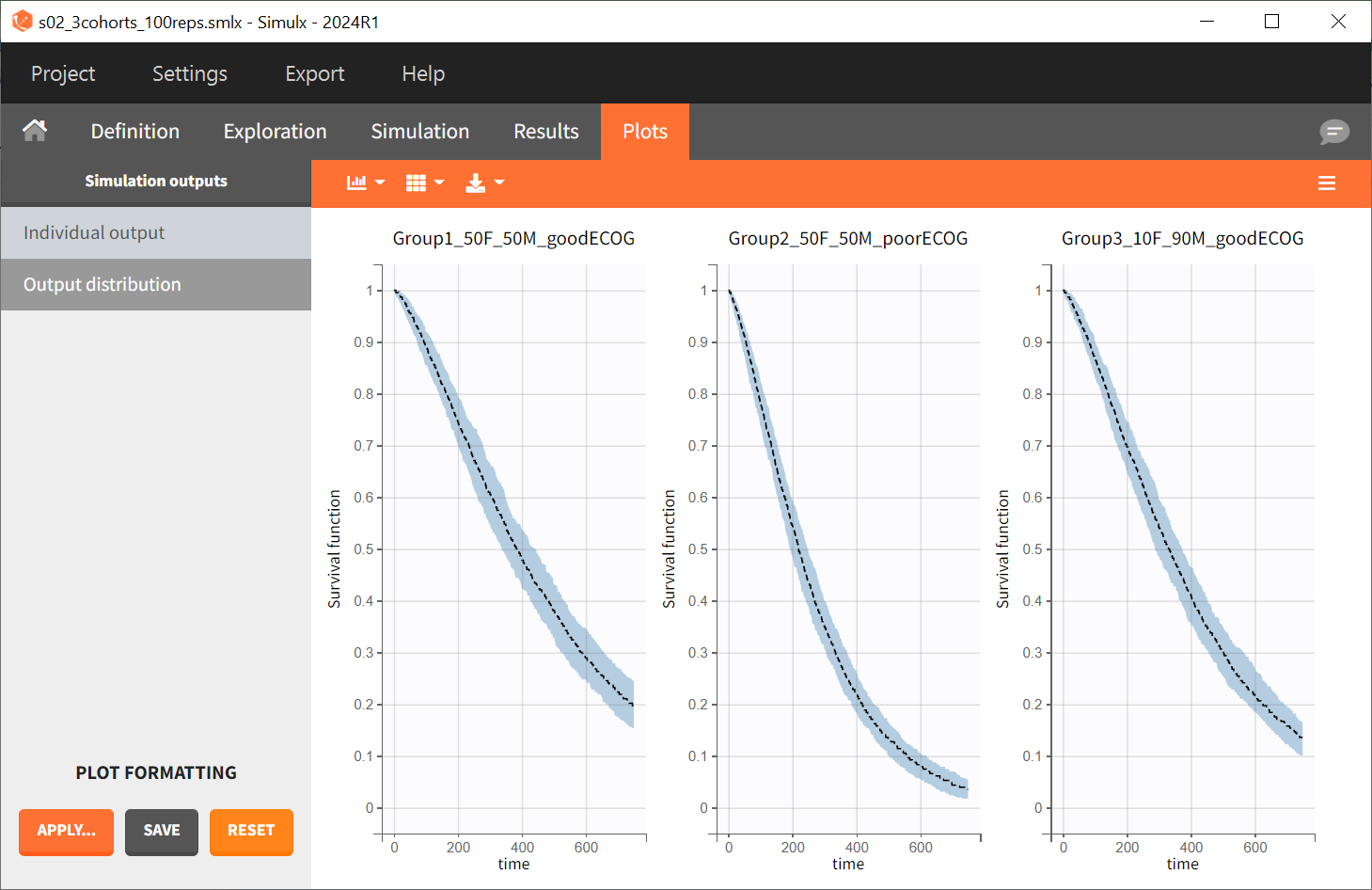Image resolution: width=1372 pixels, height=890 pixels.
Task: Expand the export plot dropdown arrow
Action: 499,183
